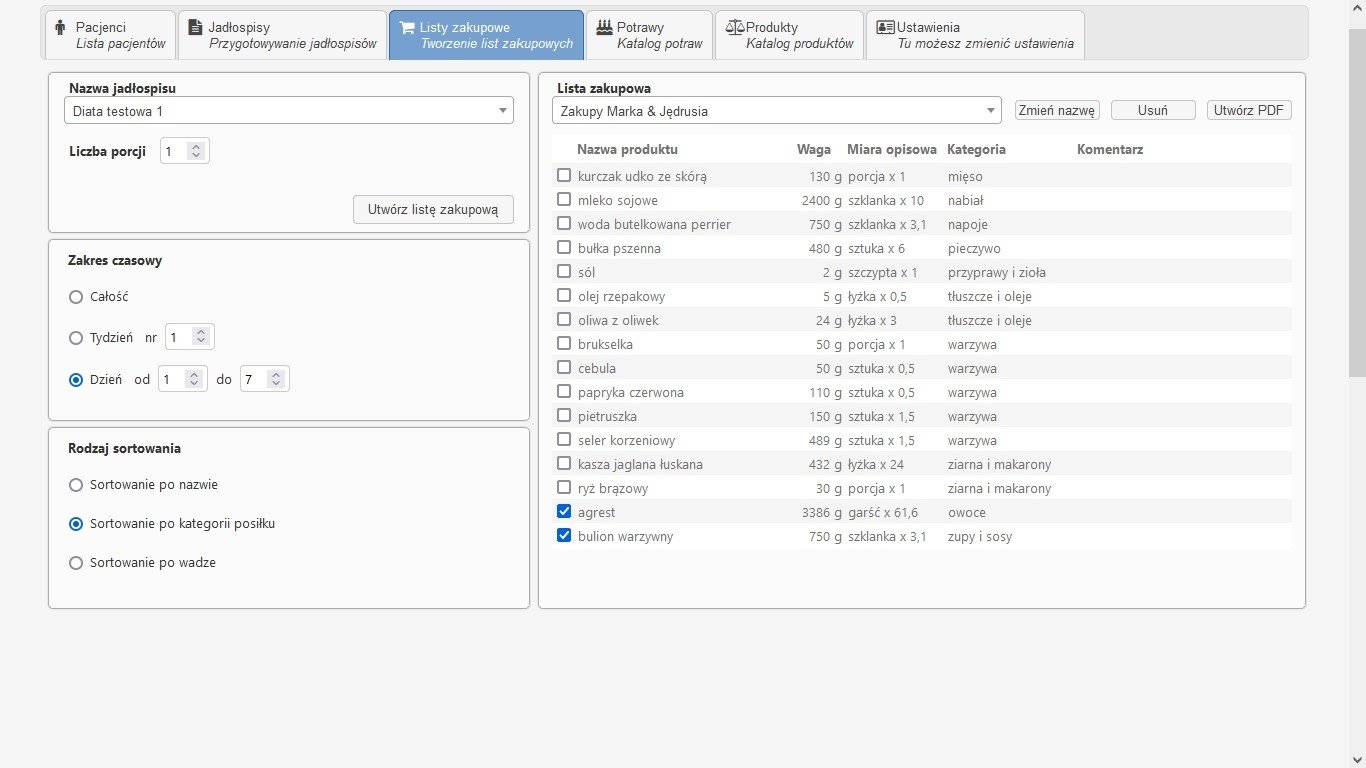Click the Nazwa produktu column header
The width and height of the screenshot is (1366, 768).
click(627, 149)
